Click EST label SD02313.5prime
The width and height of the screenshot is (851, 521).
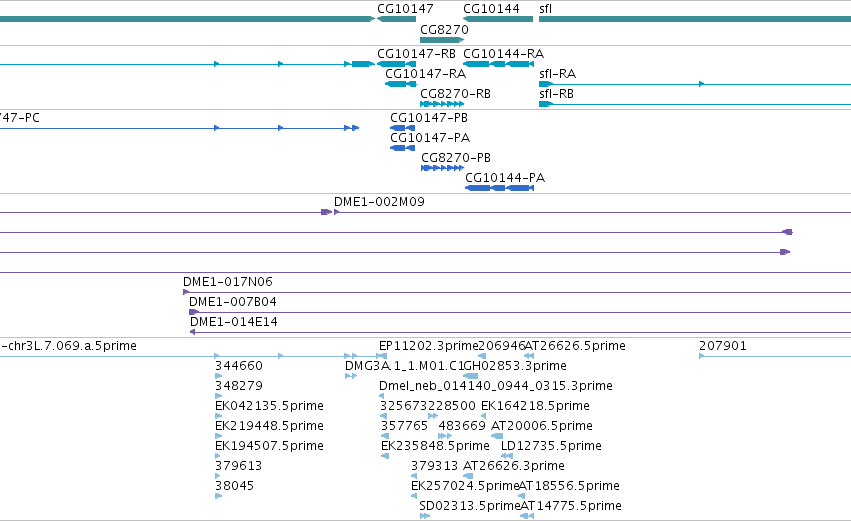pyautogui.click(x=469, y=506)
